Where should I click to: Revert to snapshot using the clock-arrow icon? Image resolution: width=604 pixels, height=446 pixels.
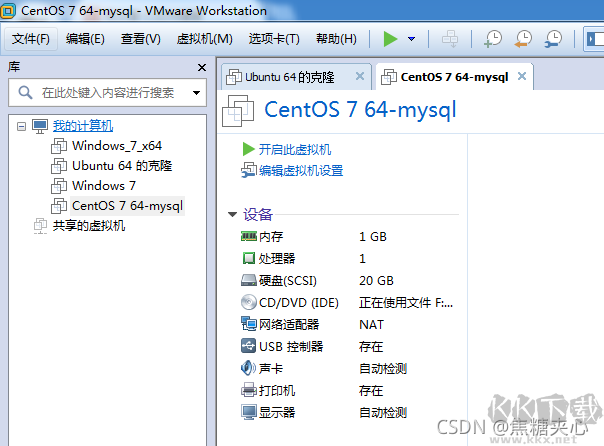[523, 39]
